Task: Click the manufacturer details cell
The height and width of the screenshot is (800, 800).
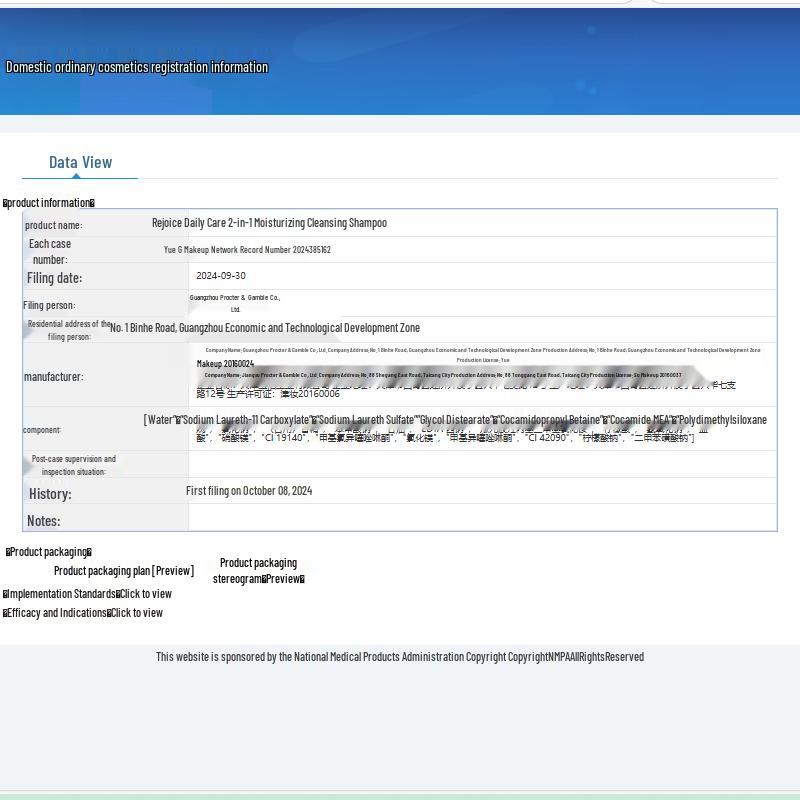Action: [482, 375]
